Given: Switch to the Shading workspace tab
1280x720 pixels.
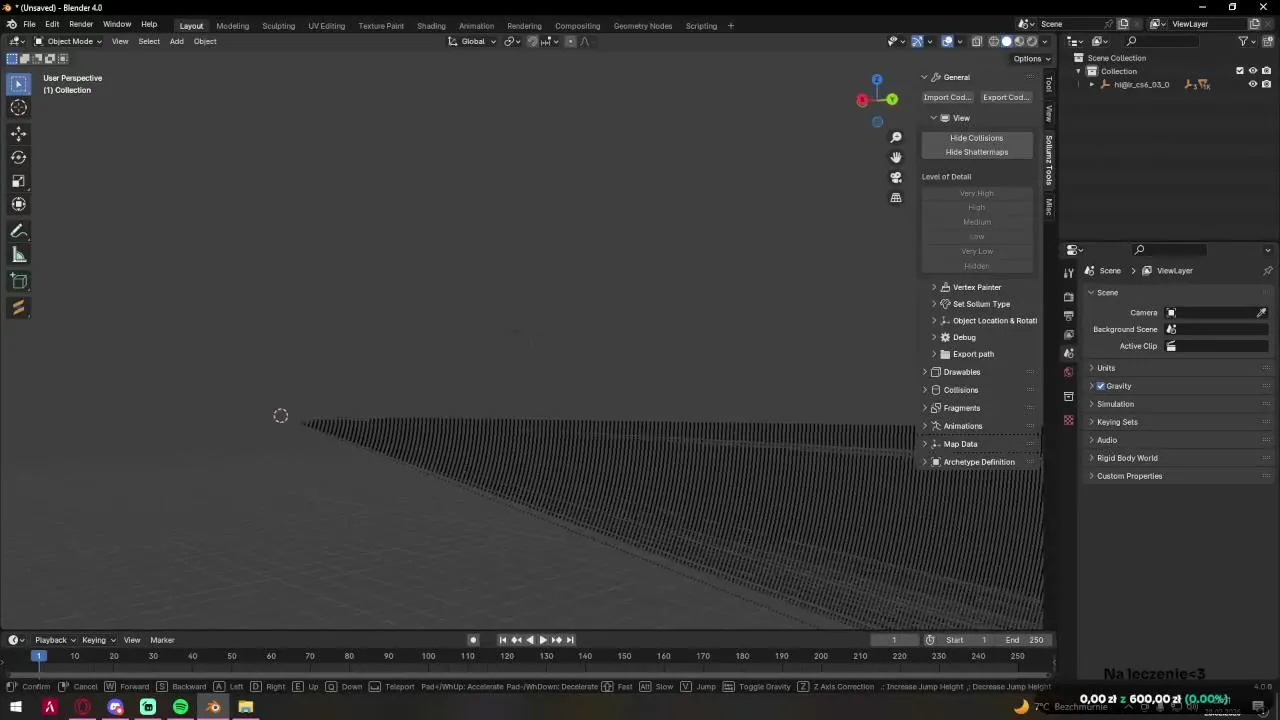Looking at the screenshot, I should coord(431,25).
